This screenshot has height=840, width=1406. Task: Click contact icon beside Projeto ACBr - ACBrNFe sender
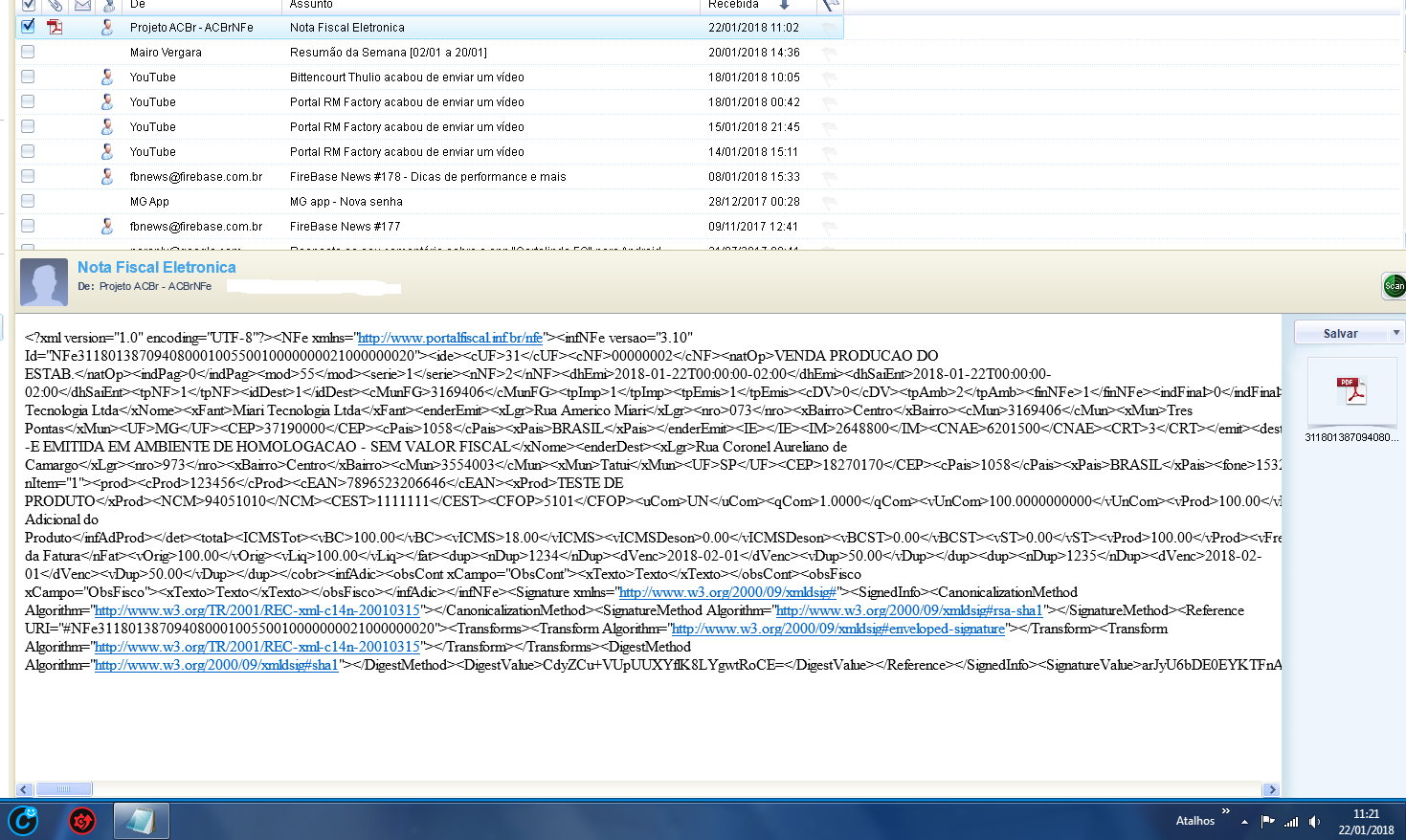(107, 27)
